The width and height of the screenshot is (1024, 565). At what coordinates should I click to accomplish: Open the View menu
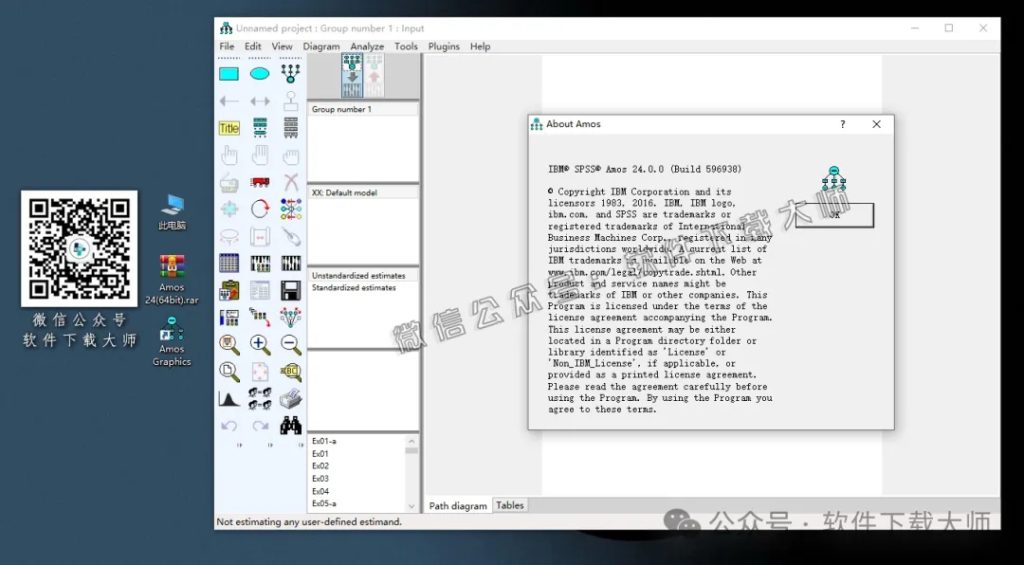pos(281,46)
